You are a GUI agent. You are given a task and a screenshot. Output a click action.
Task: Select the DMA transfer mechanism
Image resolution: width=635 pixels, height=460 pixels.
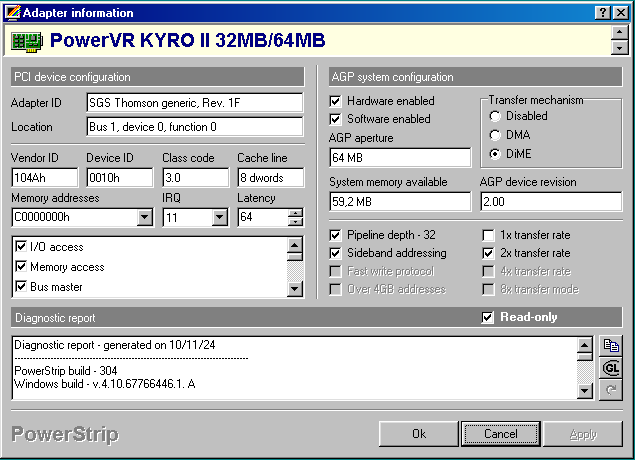496,135
